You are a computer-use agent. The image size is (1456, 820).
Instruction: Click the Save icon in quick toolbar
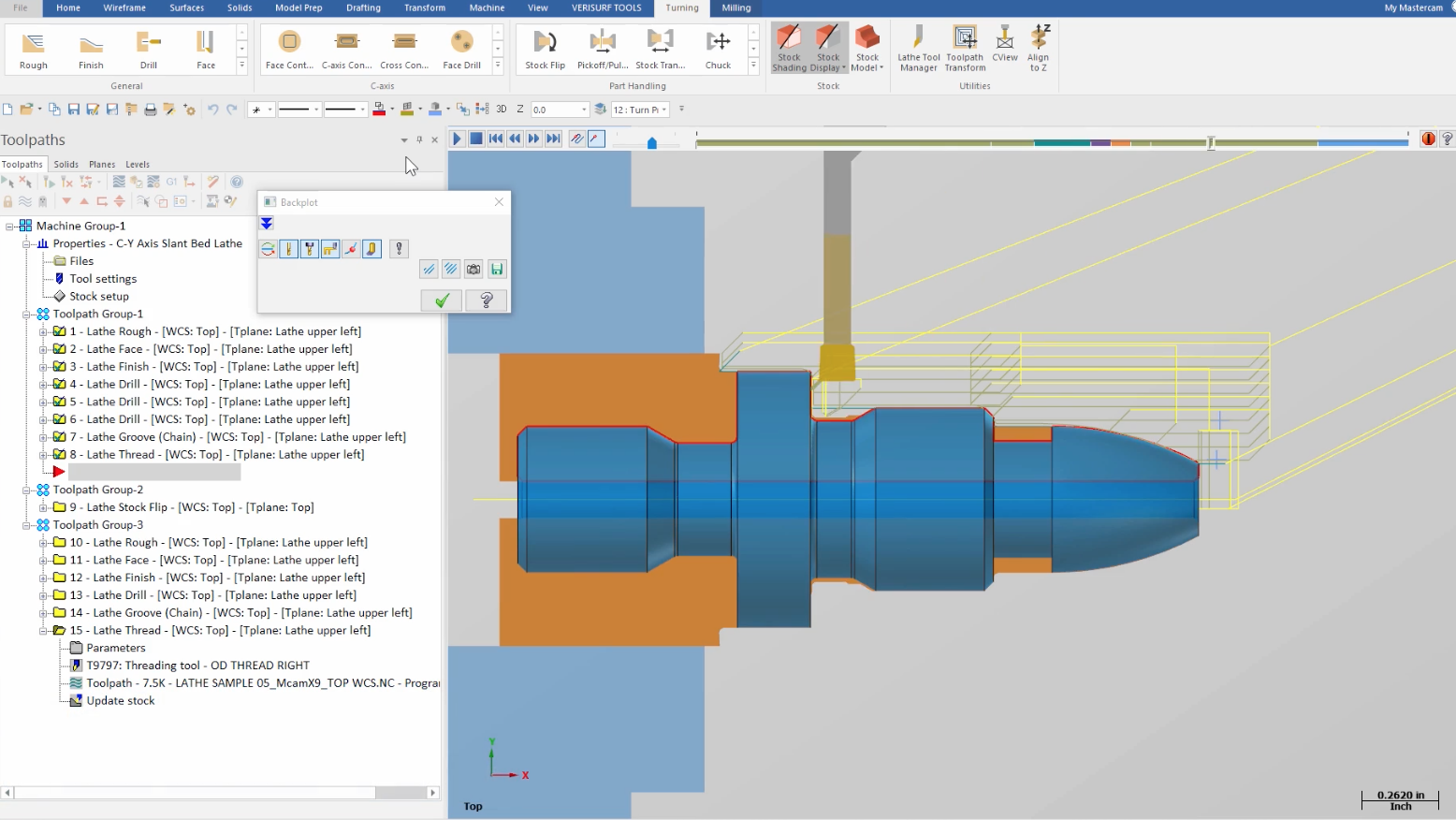point(73,110)
